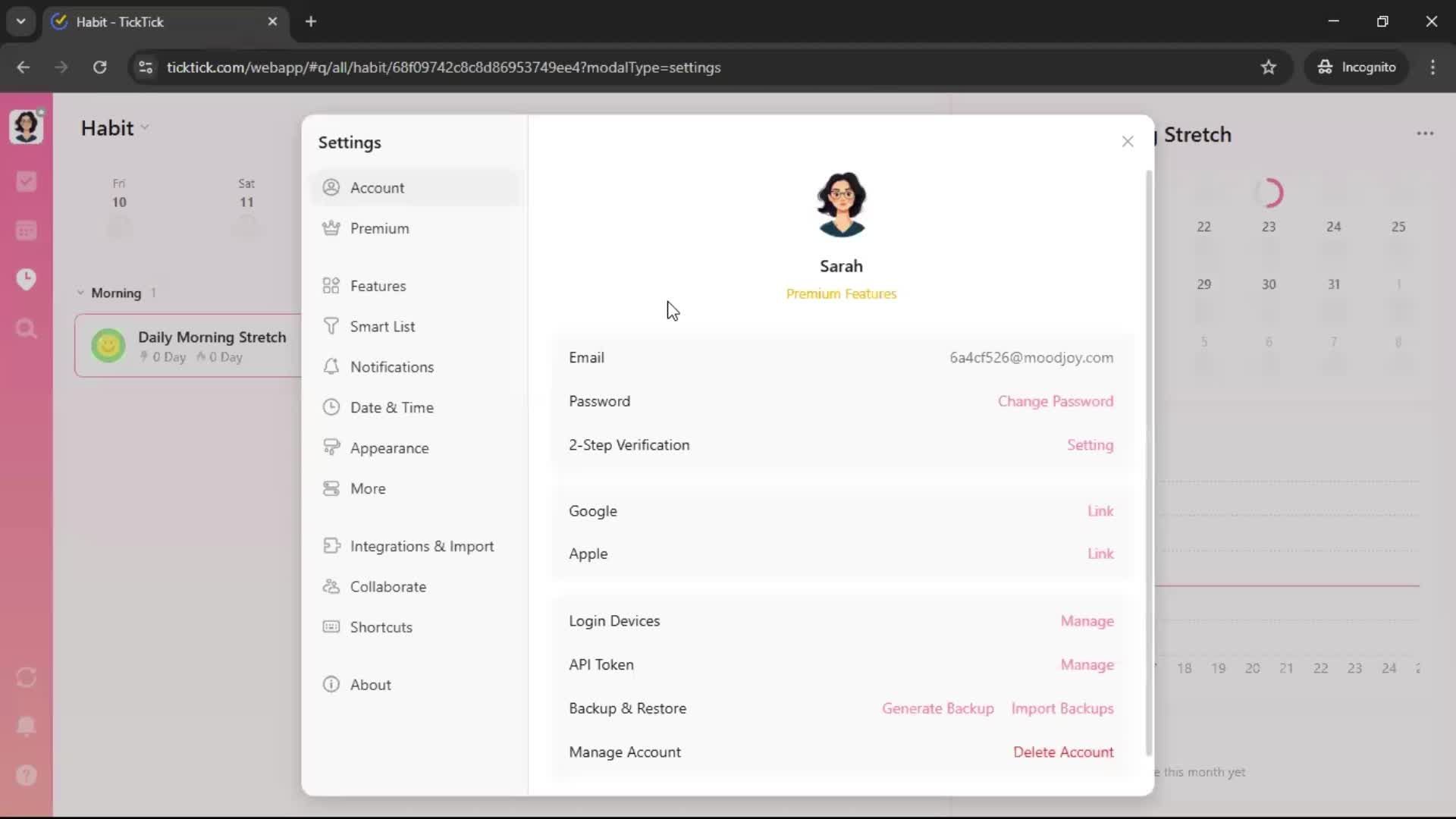Screen dimensions: 1456x819
Task: Click the Features grid icon
Action: pyautogui.click(x=331, y=286)
